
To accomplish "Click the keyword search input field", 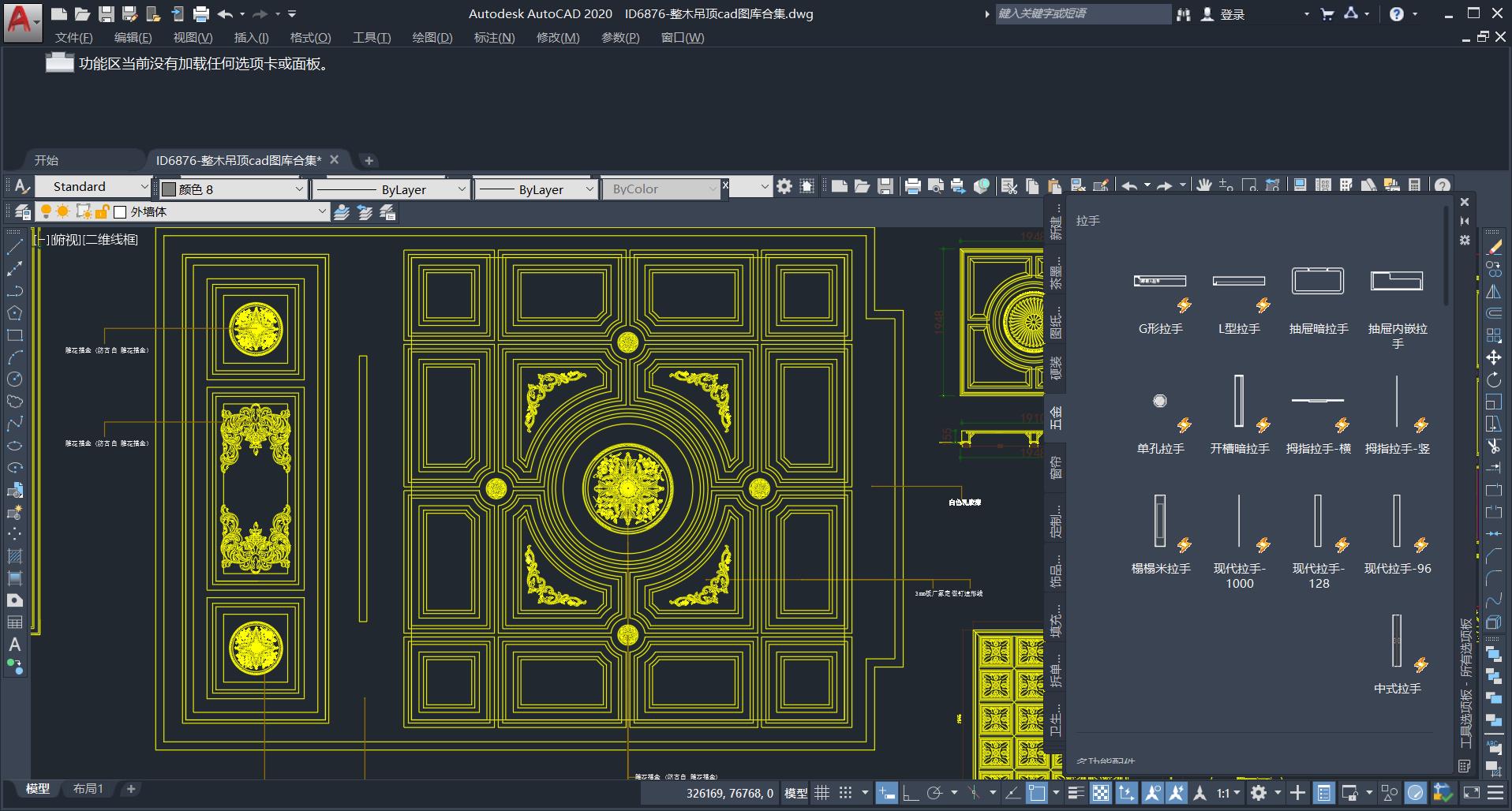I will coord(1081,14).
